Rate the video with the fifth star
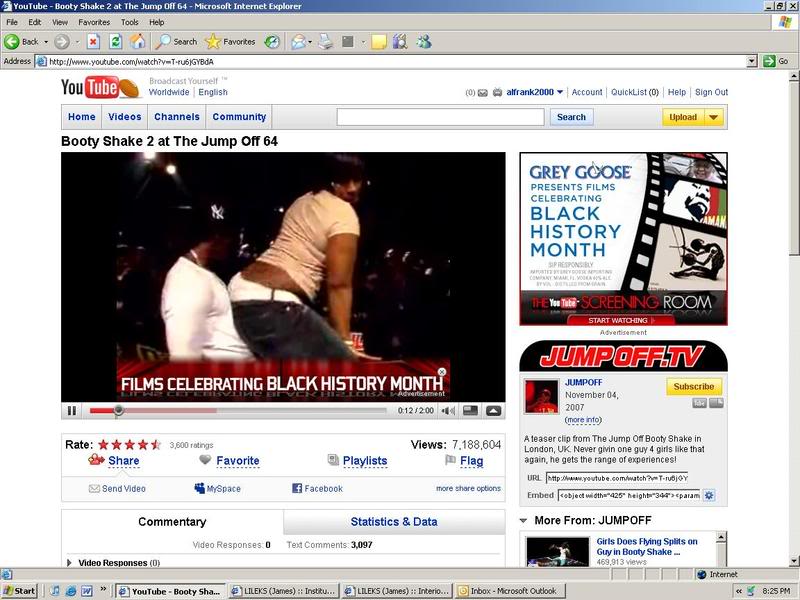The image size is (800, 600). 156,445
